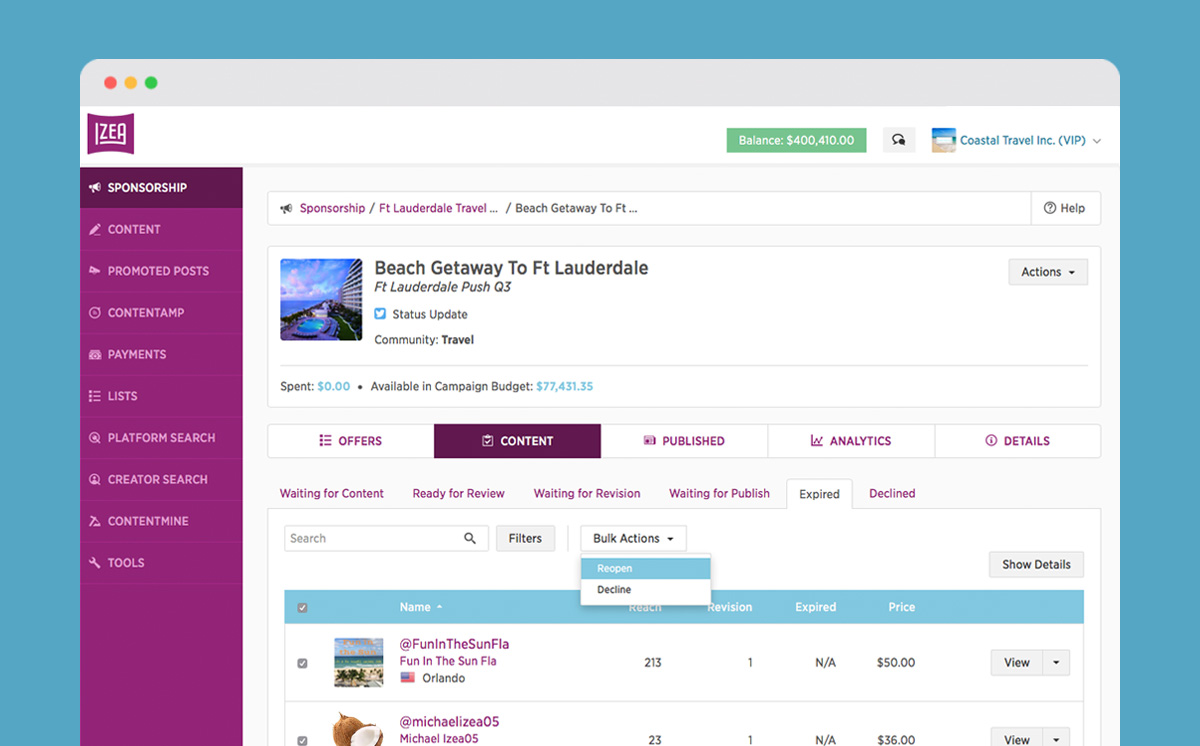Click the Twitter Status Update icon
This screenshot has width=1200, height=746.
click(380, 314)
